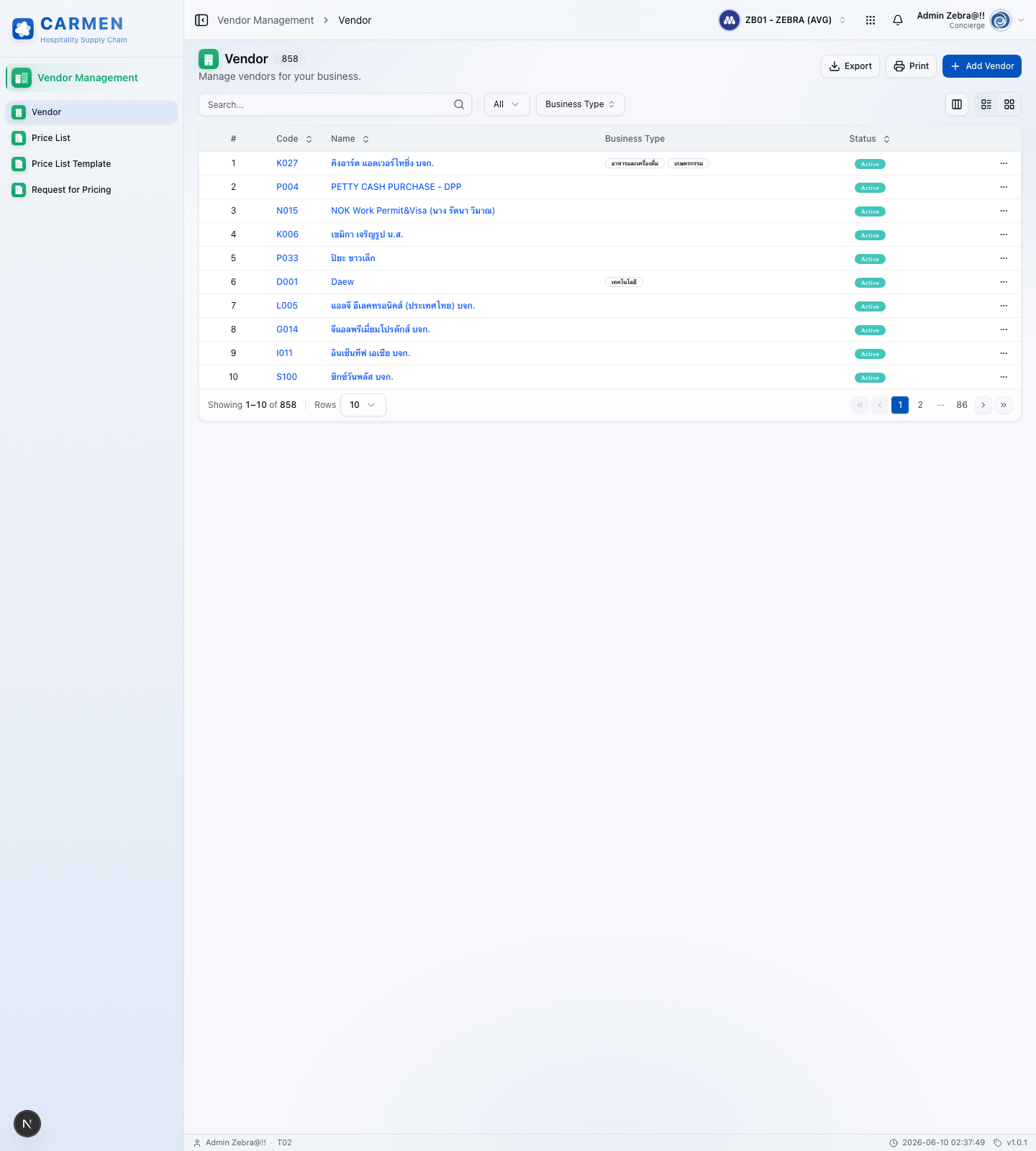Focus the Search input field
The image size is (1036, 1151).
pos(335,104)
